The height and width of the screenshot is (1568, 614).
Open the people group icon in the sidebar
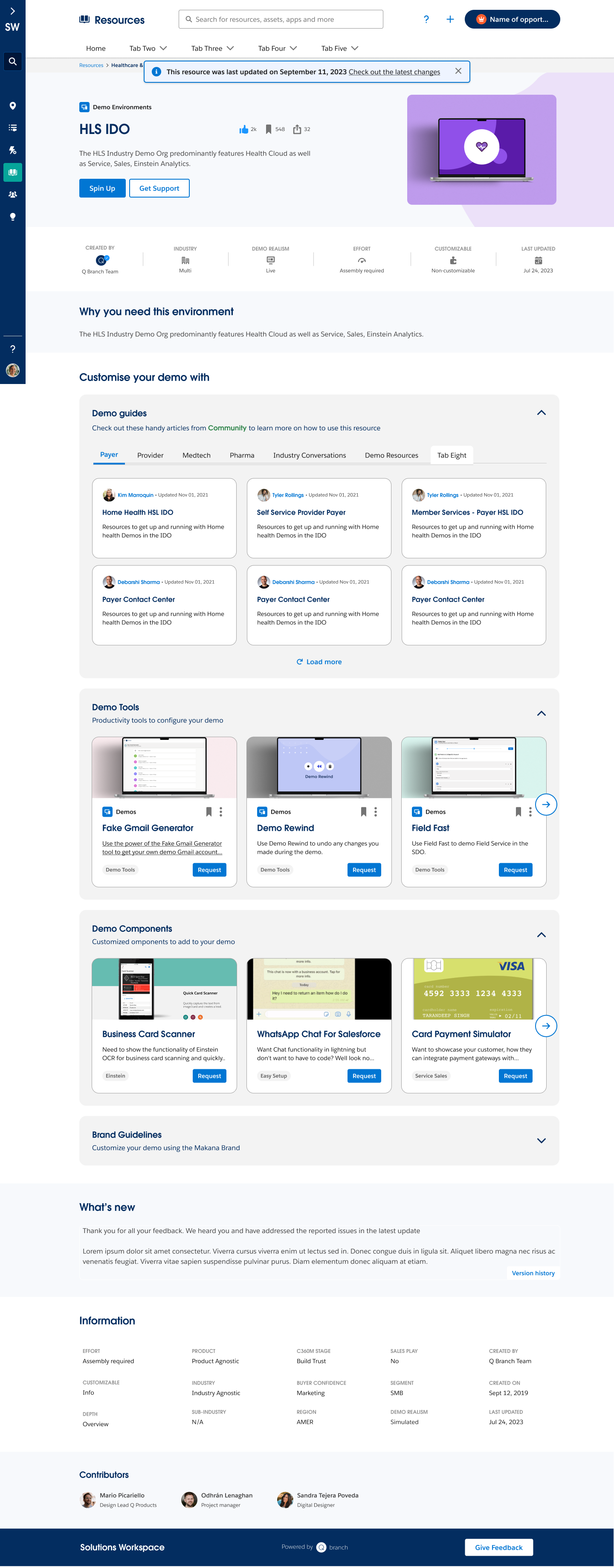[x=12, y=195]
